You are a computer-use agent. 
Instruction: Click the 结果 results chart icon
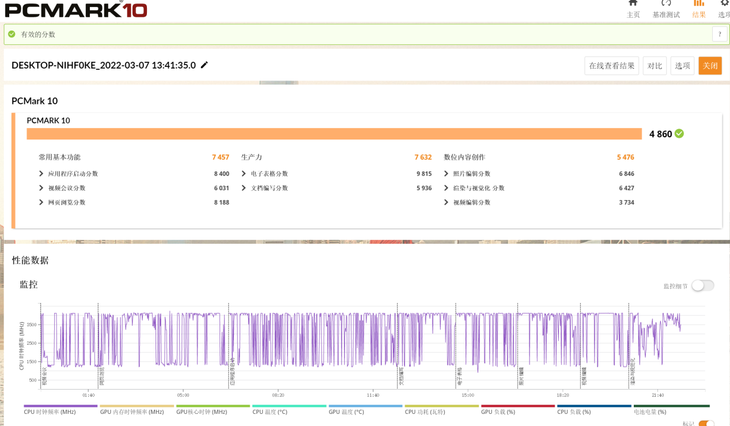click(x=699, y=4)
